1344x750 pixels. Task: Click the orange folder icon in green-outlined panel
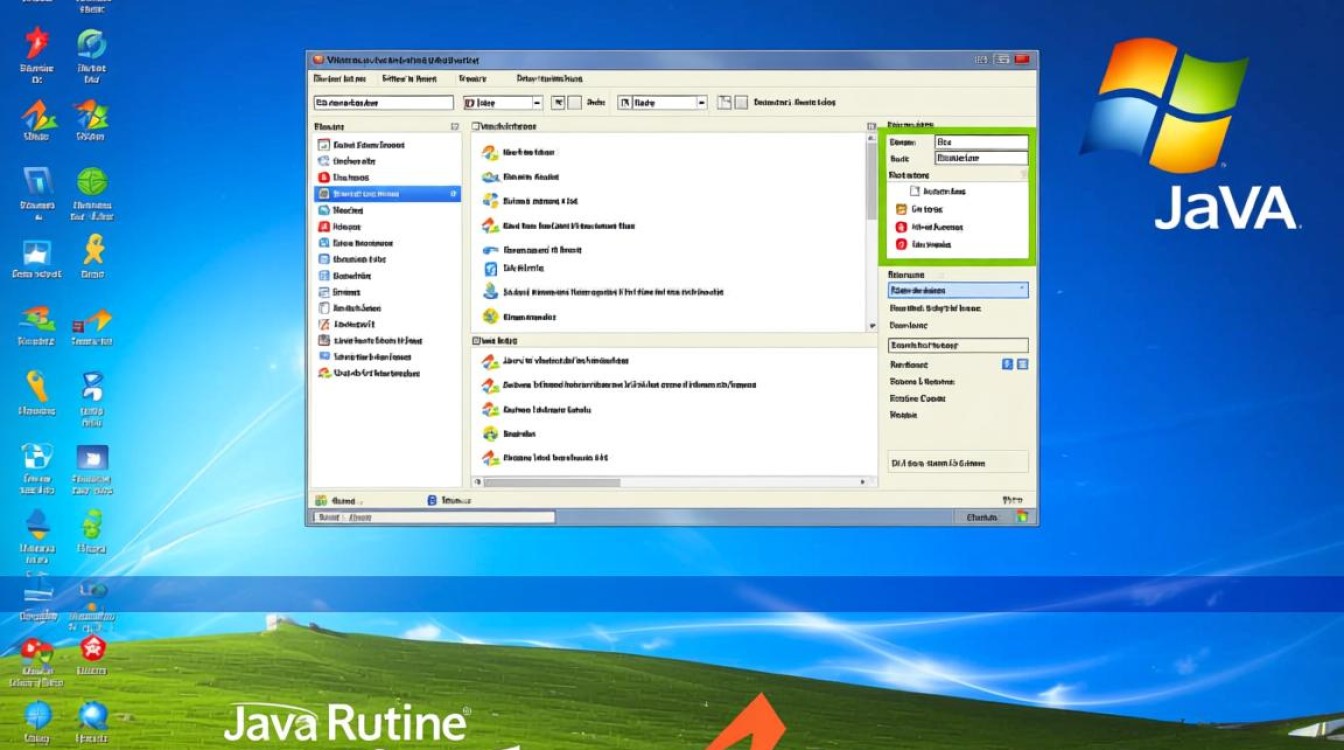click(x=900, y=209)
